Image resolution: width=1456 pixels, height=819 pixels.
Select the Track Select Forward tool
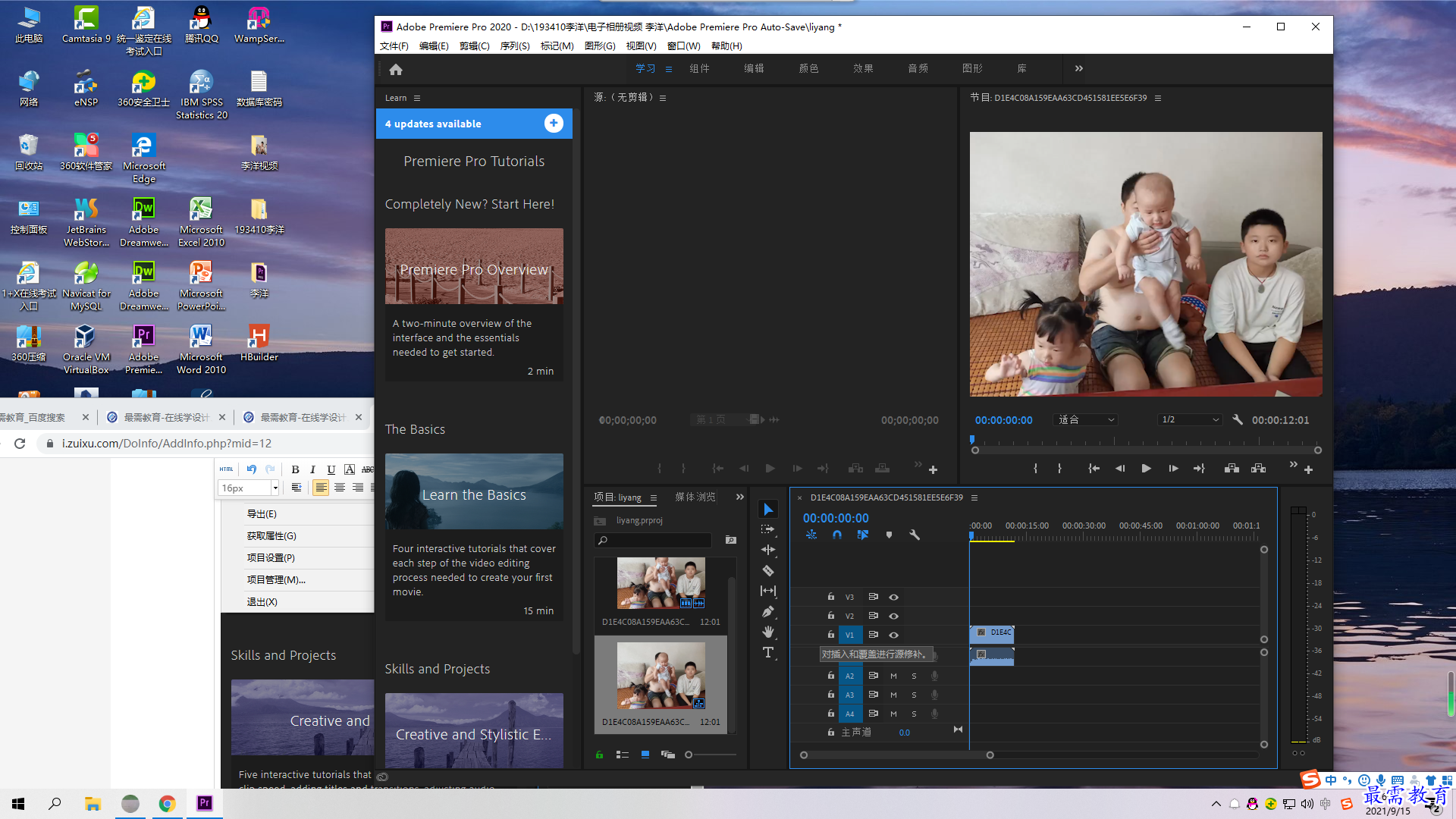[x=768, y=529]
